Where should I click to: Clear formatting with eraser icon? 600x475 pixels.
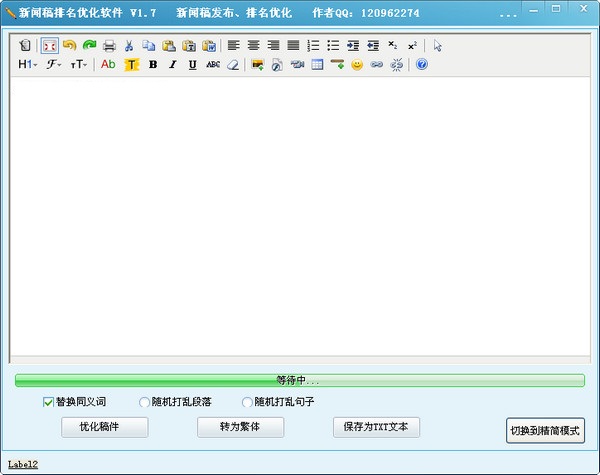(233, 65)
